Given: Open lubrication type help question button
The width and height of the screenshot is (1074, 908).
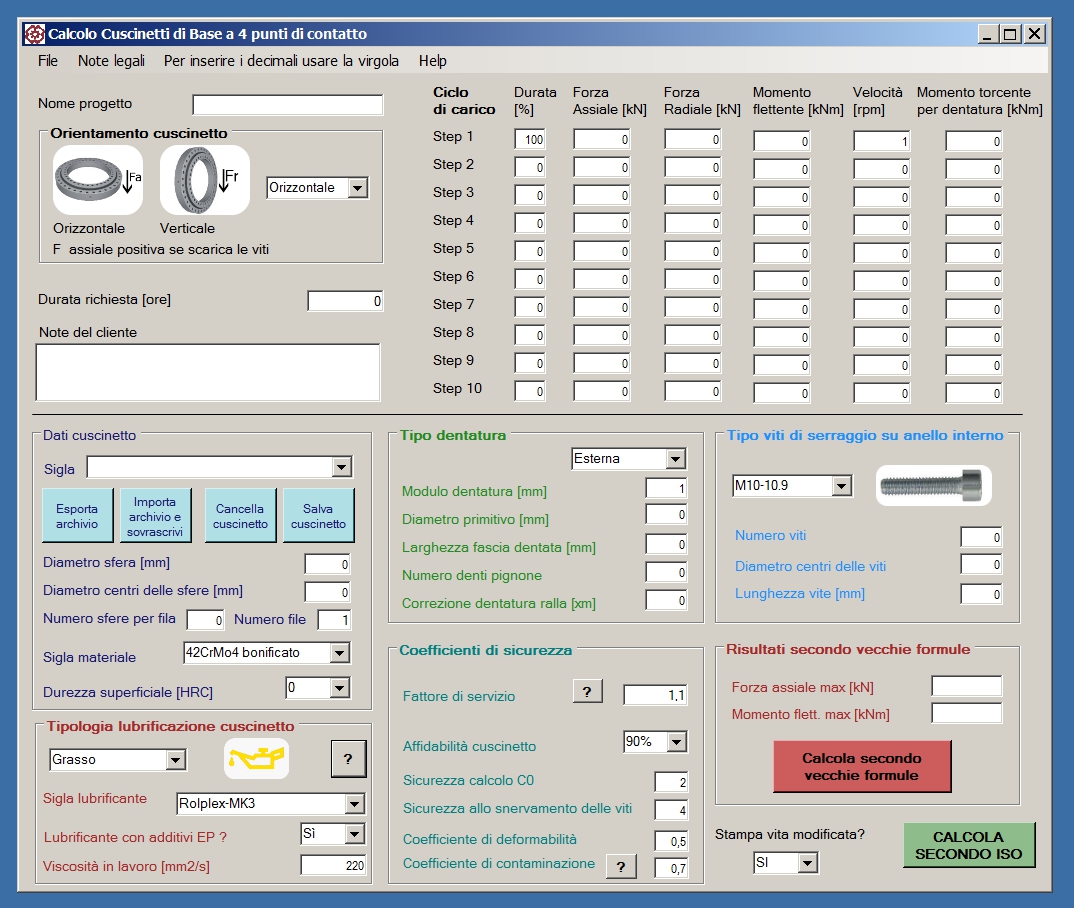Looking at the screenshot, I should click(348, 759).
